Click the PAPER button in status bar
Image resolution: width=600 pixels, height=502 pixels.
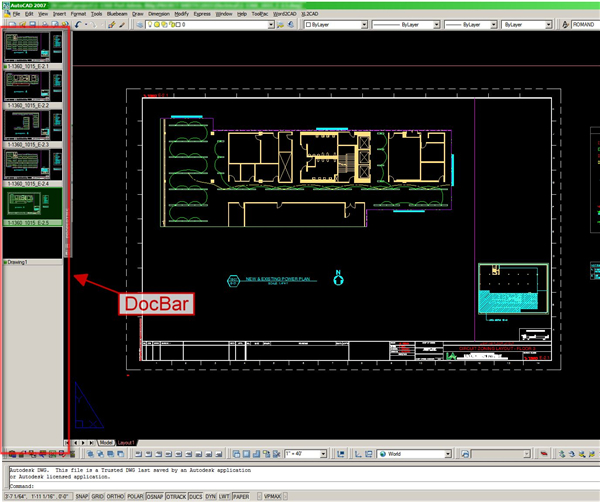[x=241, y=496]
